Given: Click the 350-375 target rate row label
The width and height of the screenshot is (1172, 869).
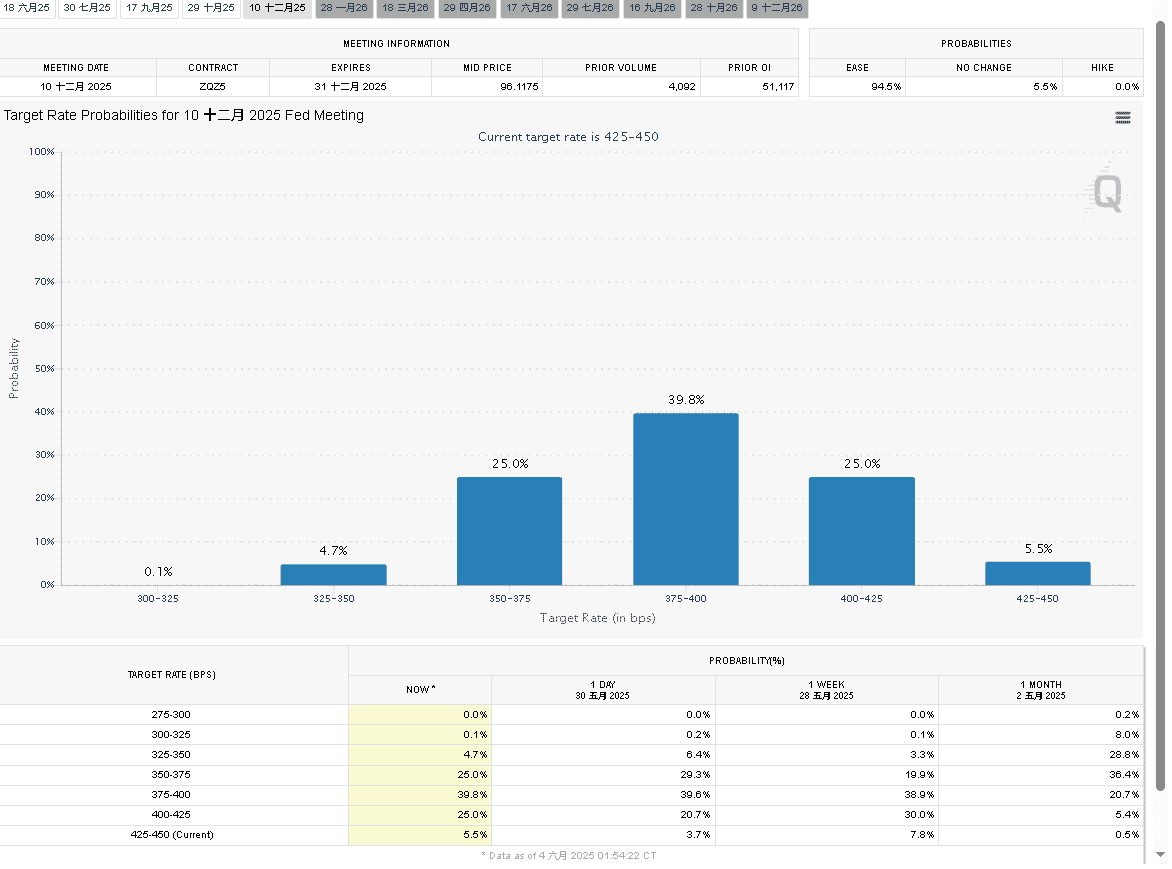Looking at the screenshot, I should point(171,775).
